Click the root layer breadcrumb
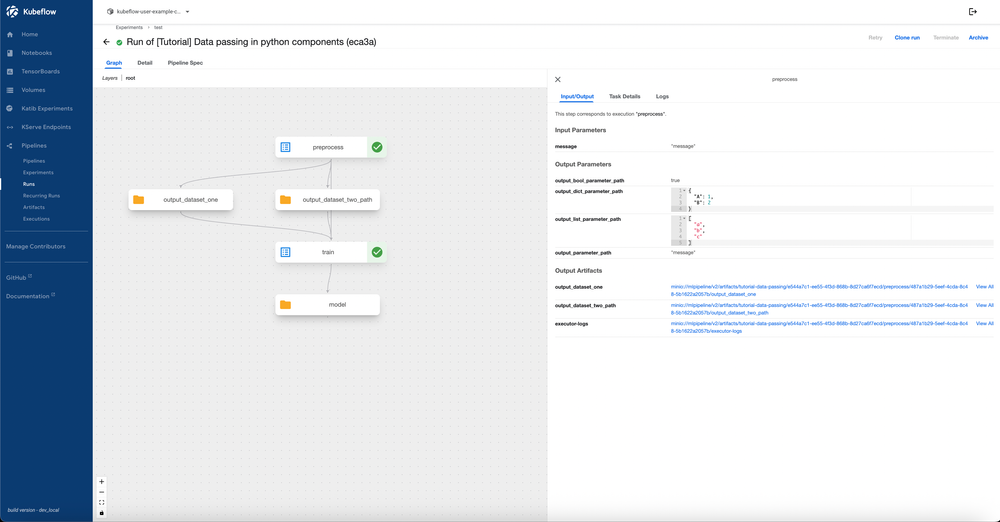 pyautogui.click(x=130, y=78)
